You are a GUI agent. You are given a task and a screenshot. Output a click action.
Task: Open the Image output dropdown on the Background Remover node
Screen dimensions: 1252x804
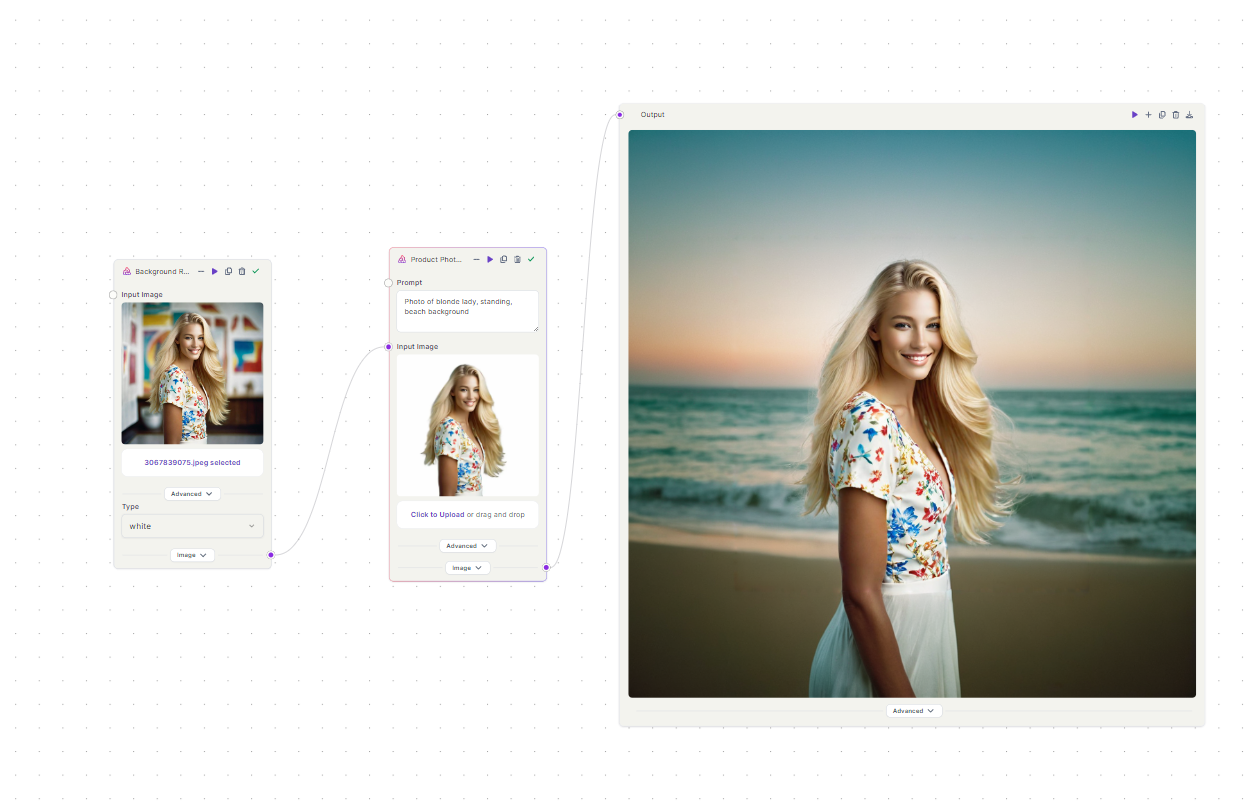[192, 555]
